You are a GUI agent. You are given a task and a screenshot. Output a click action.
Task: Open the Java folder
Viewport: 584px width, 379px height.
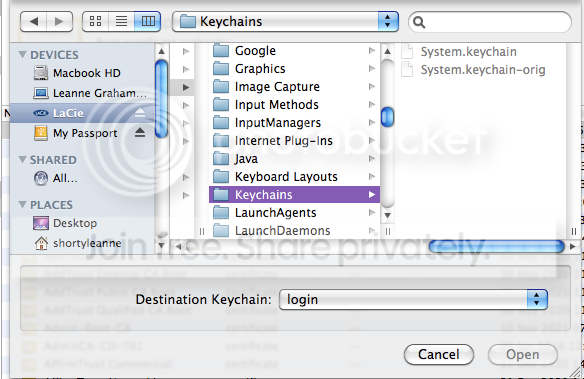click(x=294, y=159)
